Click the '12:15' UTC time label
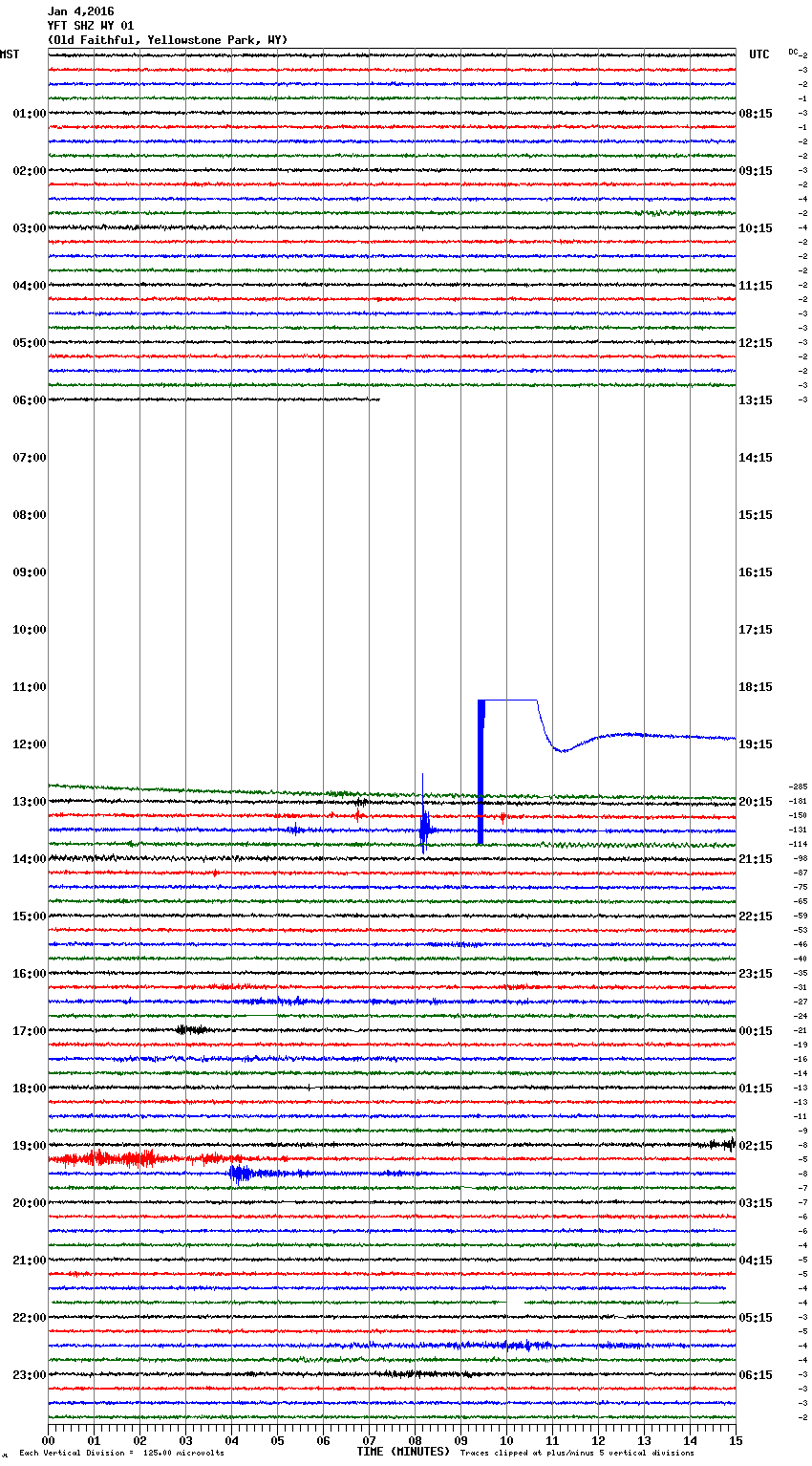 coord(756,343)
